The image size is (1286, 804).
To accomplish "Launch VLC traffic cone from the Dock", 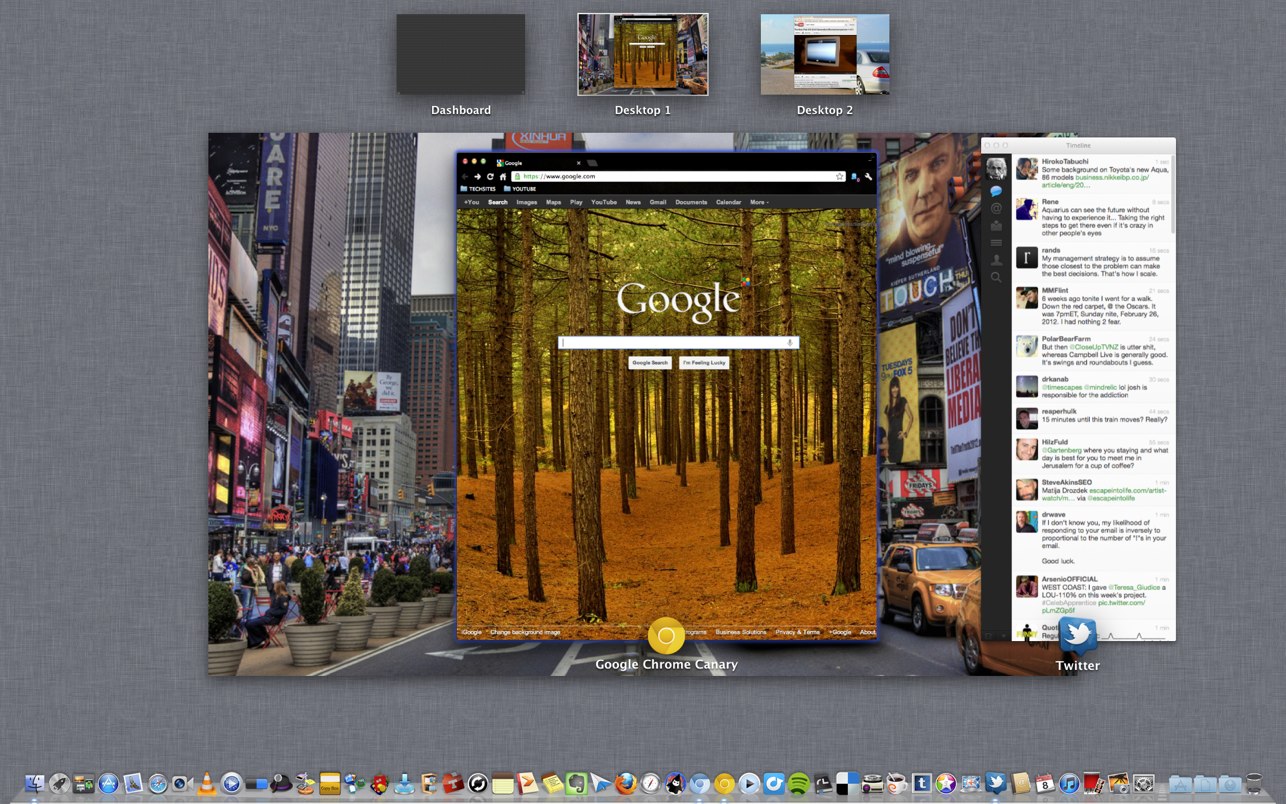I will (207, 783).
